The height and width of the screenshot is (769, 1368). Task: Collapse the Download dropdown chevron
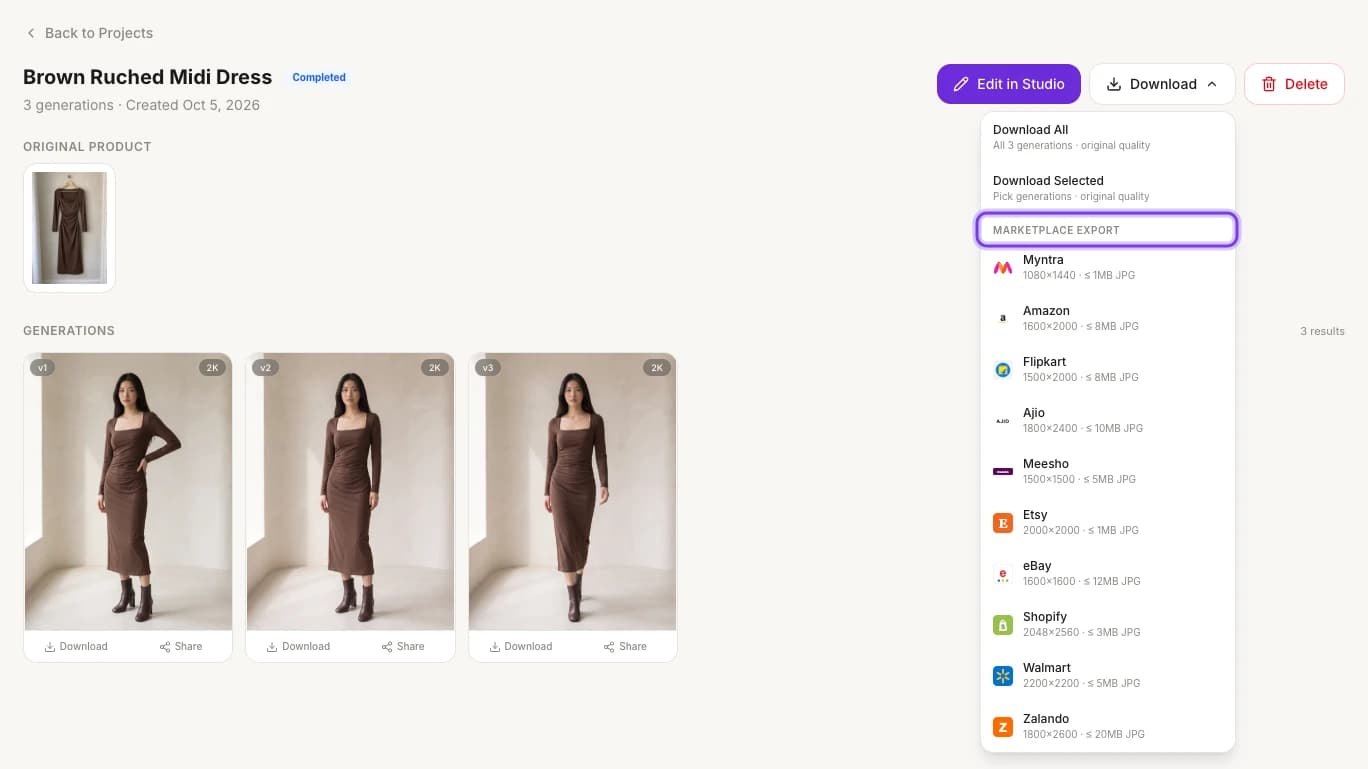[1212, 84]
